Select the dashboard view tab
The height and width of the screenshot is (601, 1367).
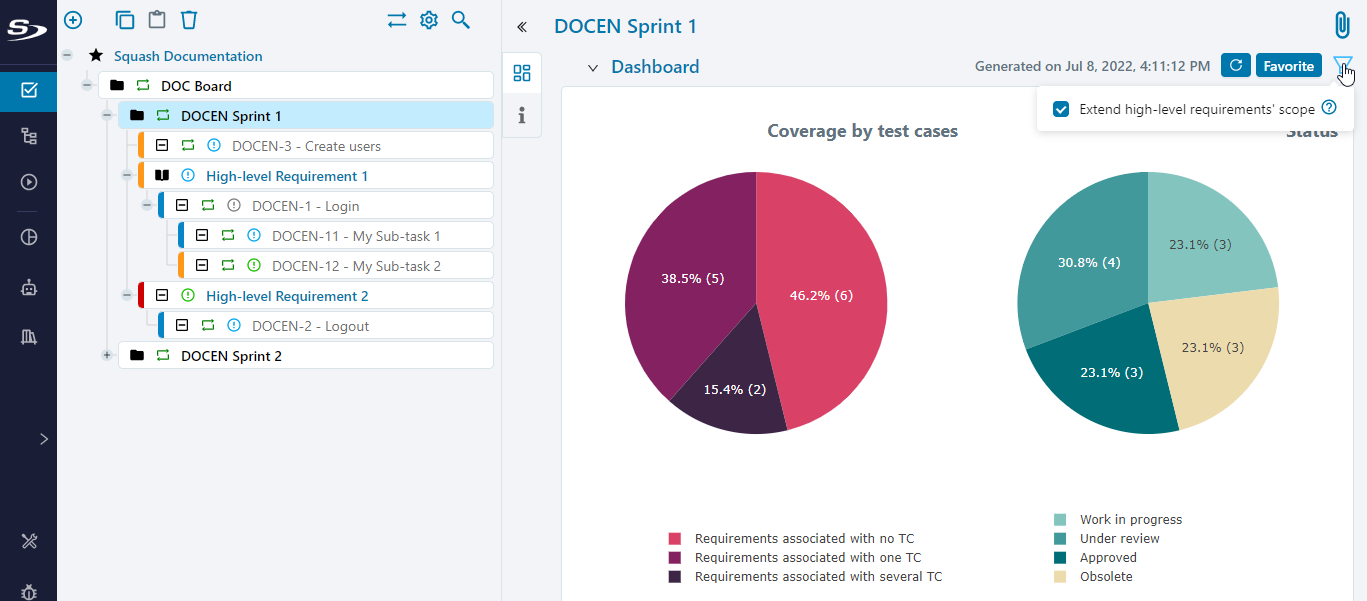522,73
